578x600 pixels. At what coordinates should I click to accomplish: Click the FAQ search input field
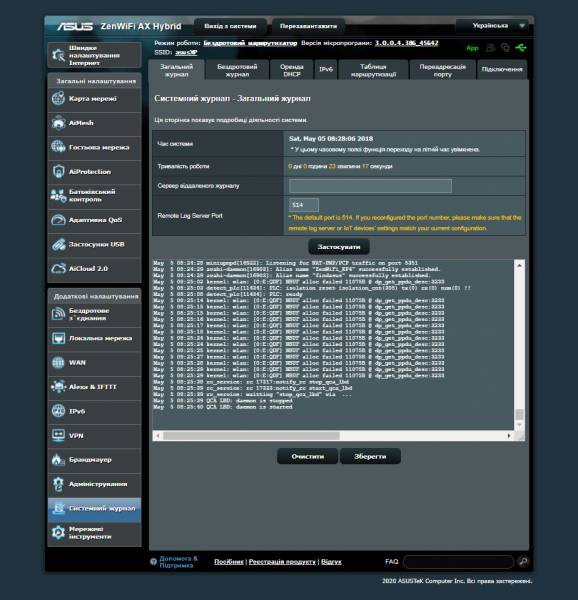click(458, 562)
